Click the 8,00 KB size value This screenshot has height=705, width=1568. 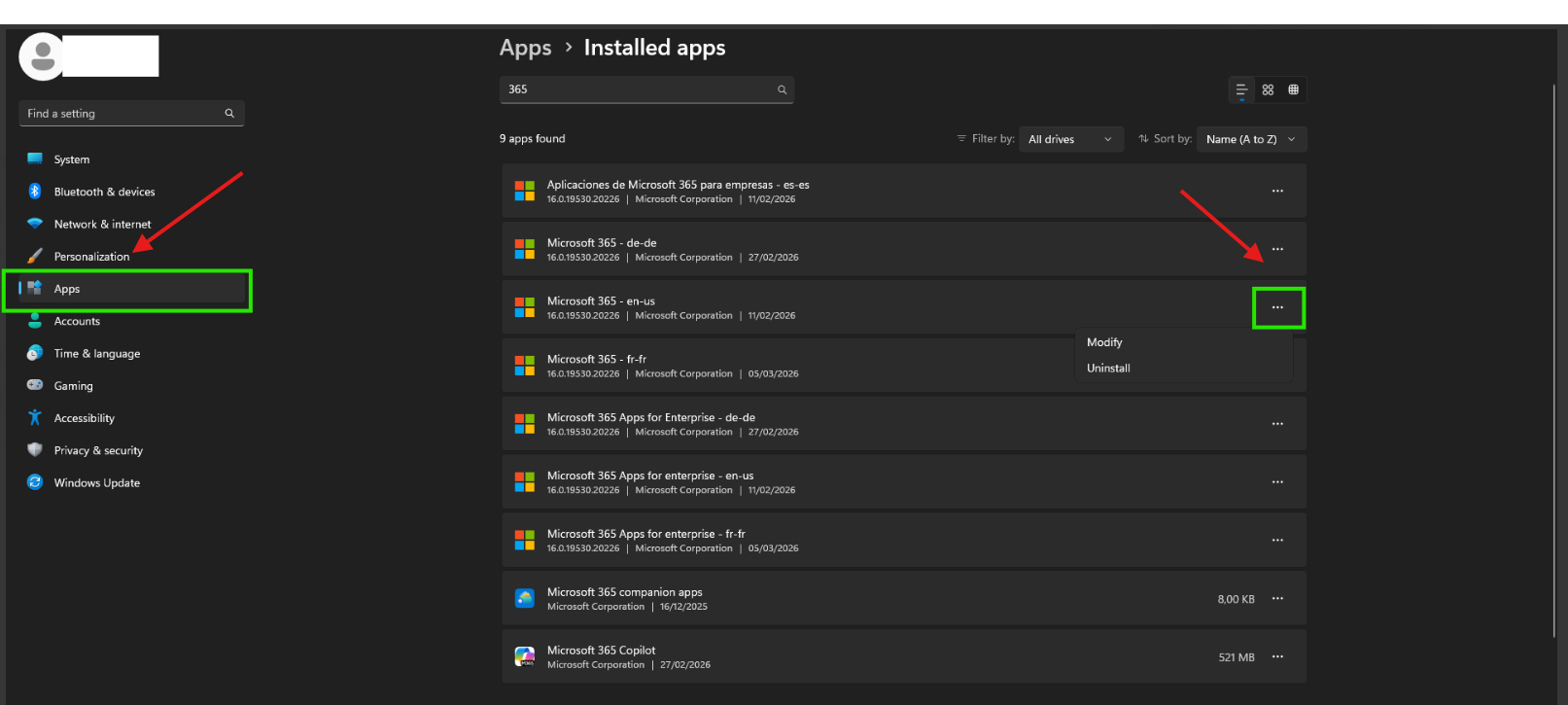click(x=1236, y=599)
